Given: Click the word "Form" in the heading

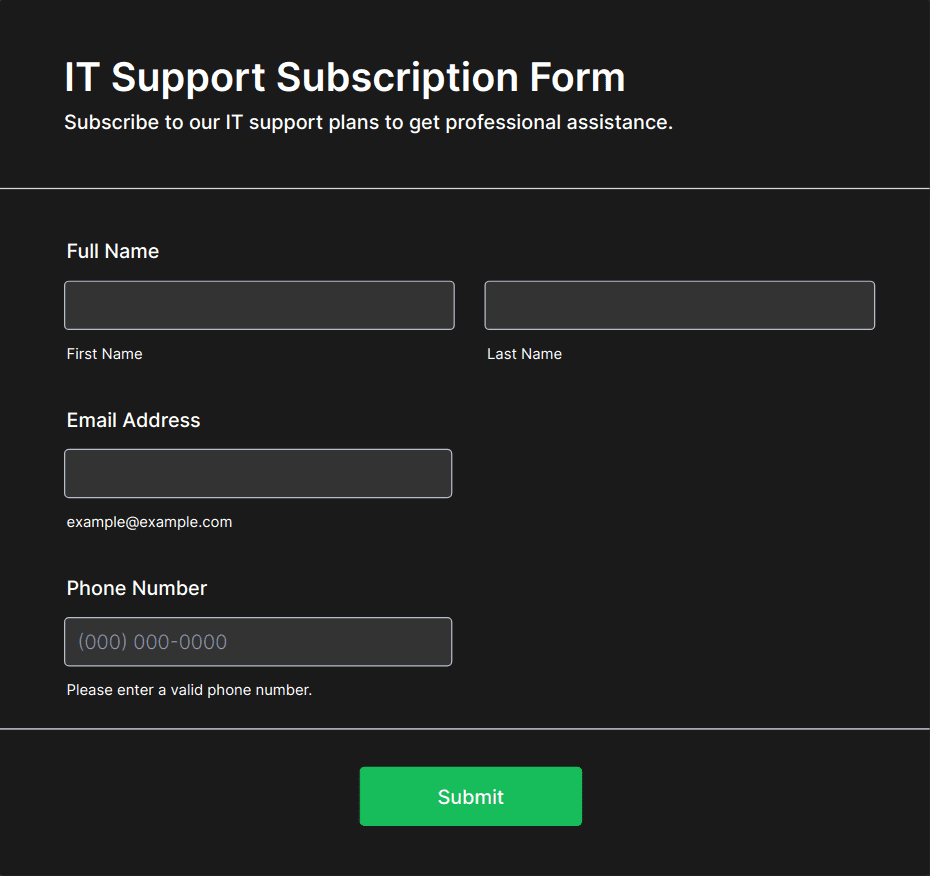Looking at the screenshot, I should [577, 77].
